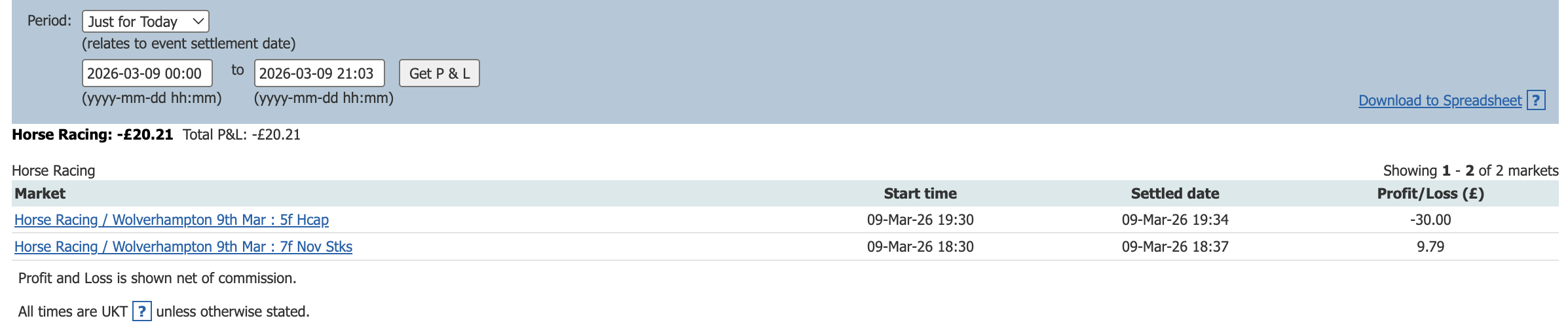1568x333 pixels.
Task: Click the UKT question mark help icon
Action: [x=141, y=311]
